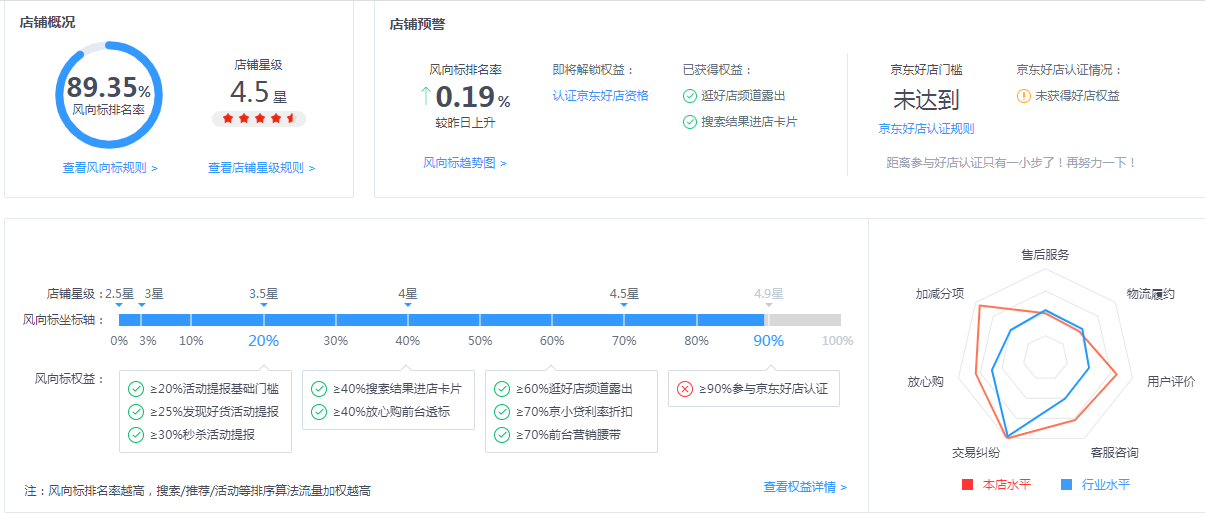Click the green check next to 逛好店频道露出 in 已获得权益
1206x513 pixels.
pos(690,96)
